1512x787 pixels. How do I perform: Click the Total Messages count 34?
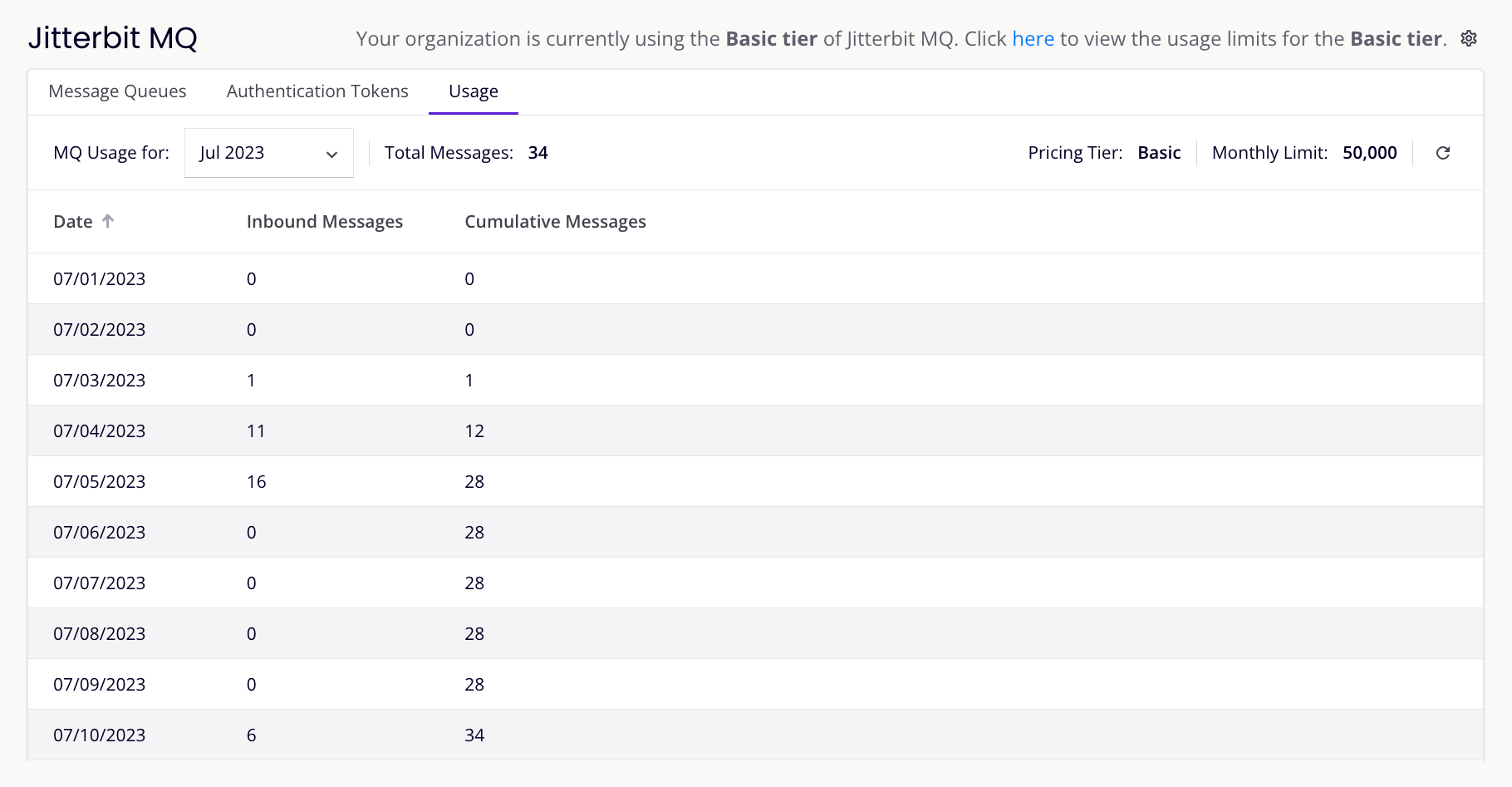tap(538, 153)
